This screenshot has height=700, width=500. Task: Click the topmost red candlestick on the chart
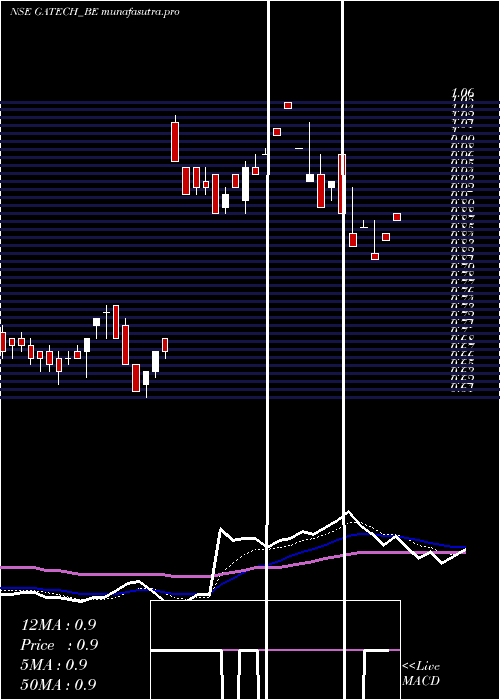point(288,105)
